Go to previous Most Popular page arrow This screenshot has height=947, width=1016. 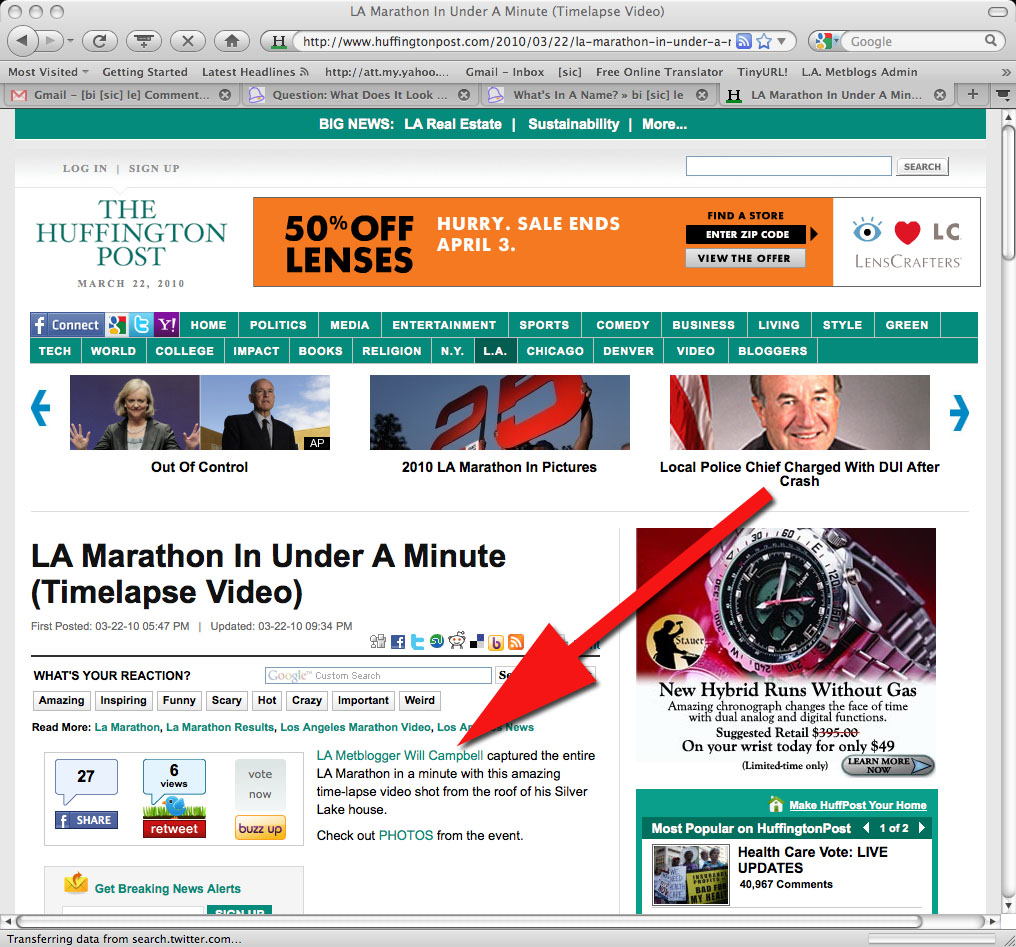866,828
